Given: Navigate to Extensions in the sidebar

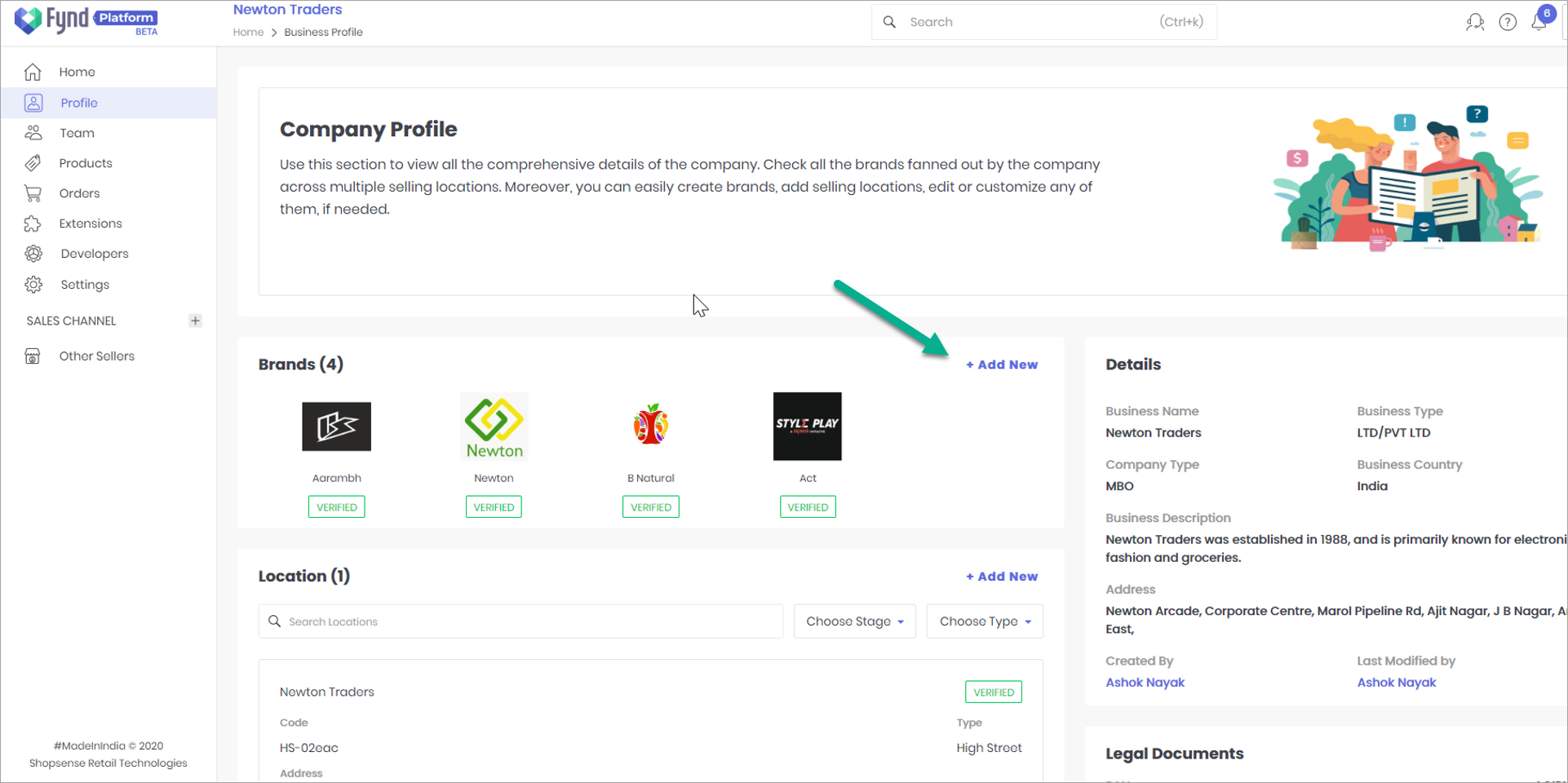Looking at the screenshot, I should coord(90,223).
